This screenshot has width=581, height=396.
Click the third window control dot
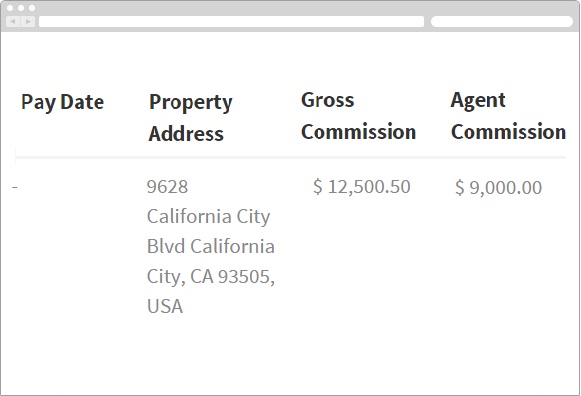[x=32, y=8]
